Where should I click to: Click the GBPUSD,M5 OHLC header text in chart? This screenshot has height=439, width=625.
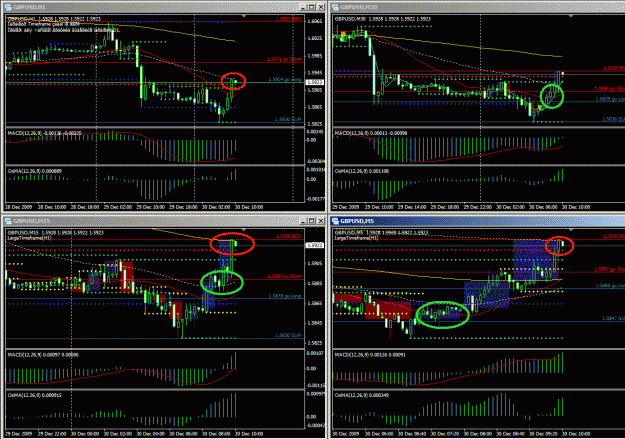381,233
